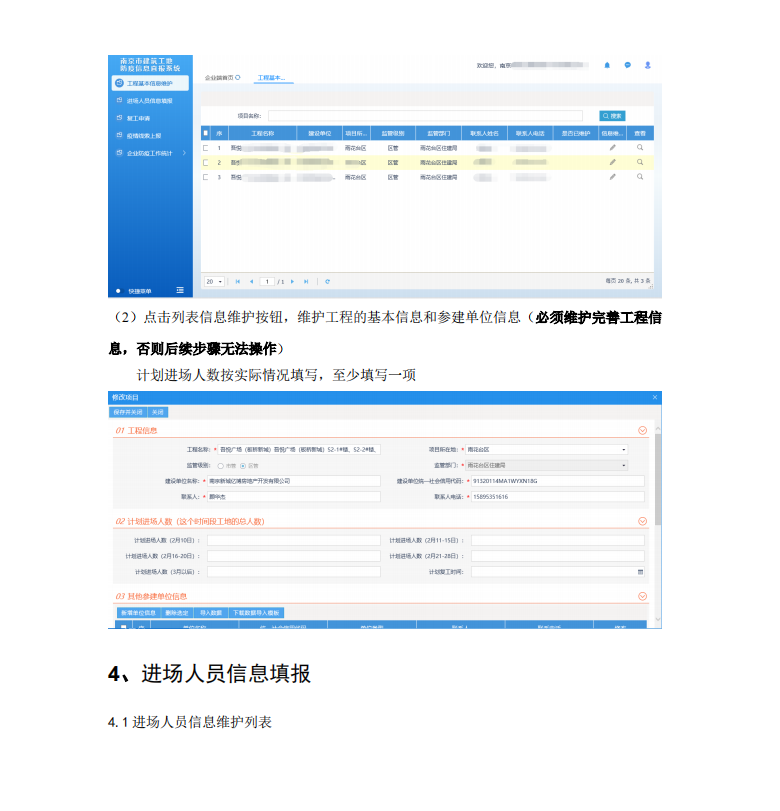Click the 计划进场人数 (2月16-20日) field
The image size is (780, 811).
(x=294, y=556)
